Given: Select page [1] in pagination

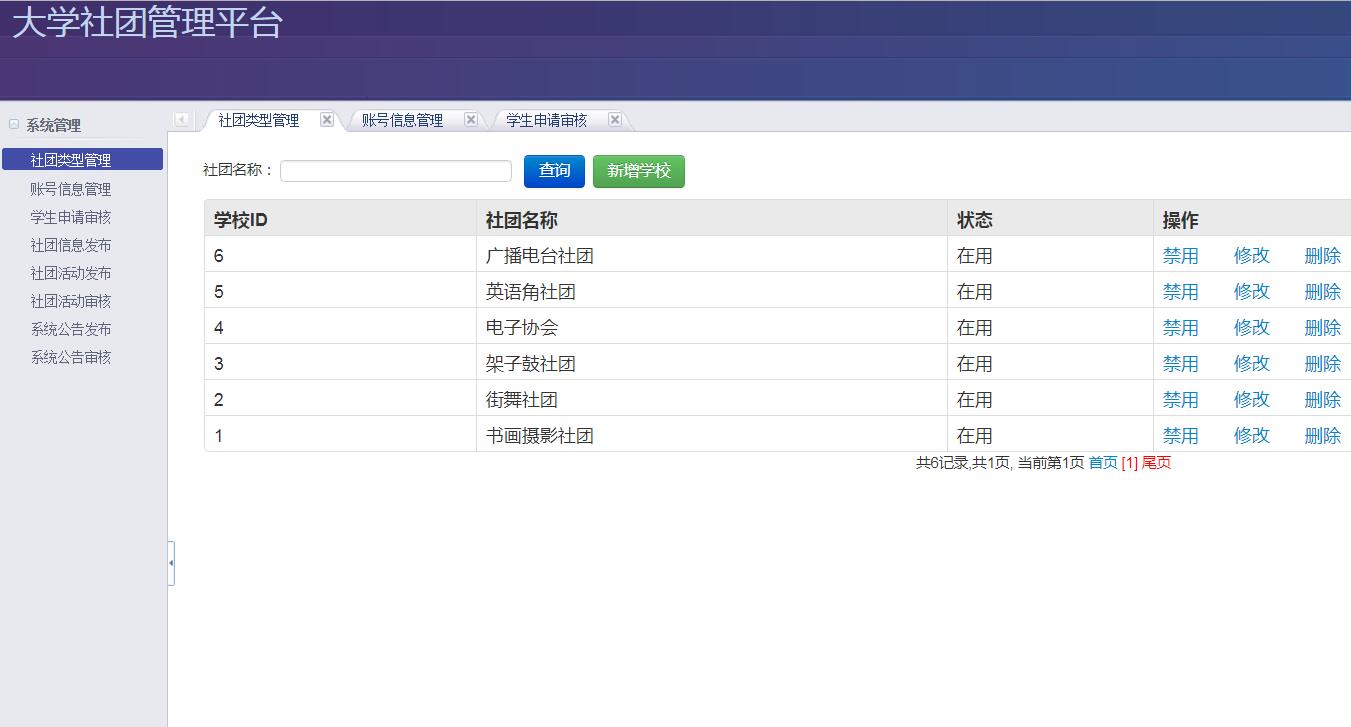Looking at the screenshot, I should pyautogui.click(x=1129, y=463).
